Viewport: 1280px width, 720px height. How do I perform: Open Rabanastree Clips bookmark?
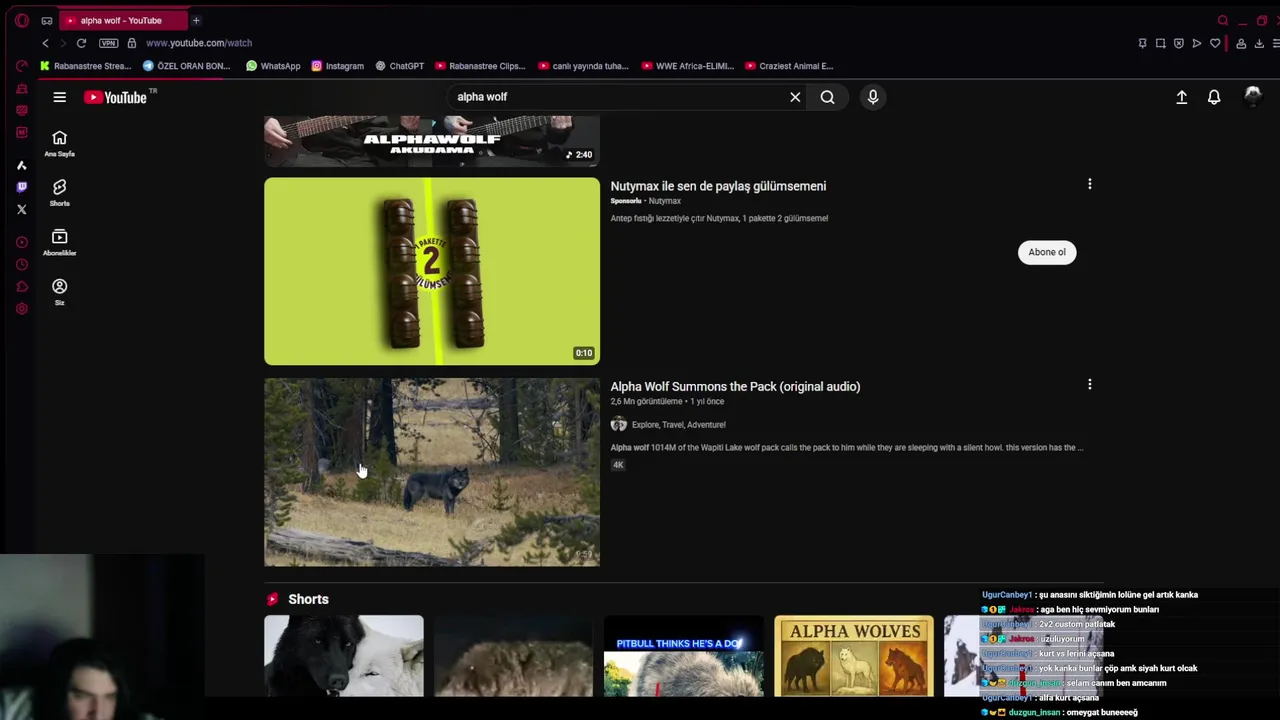tap(480, 66)
